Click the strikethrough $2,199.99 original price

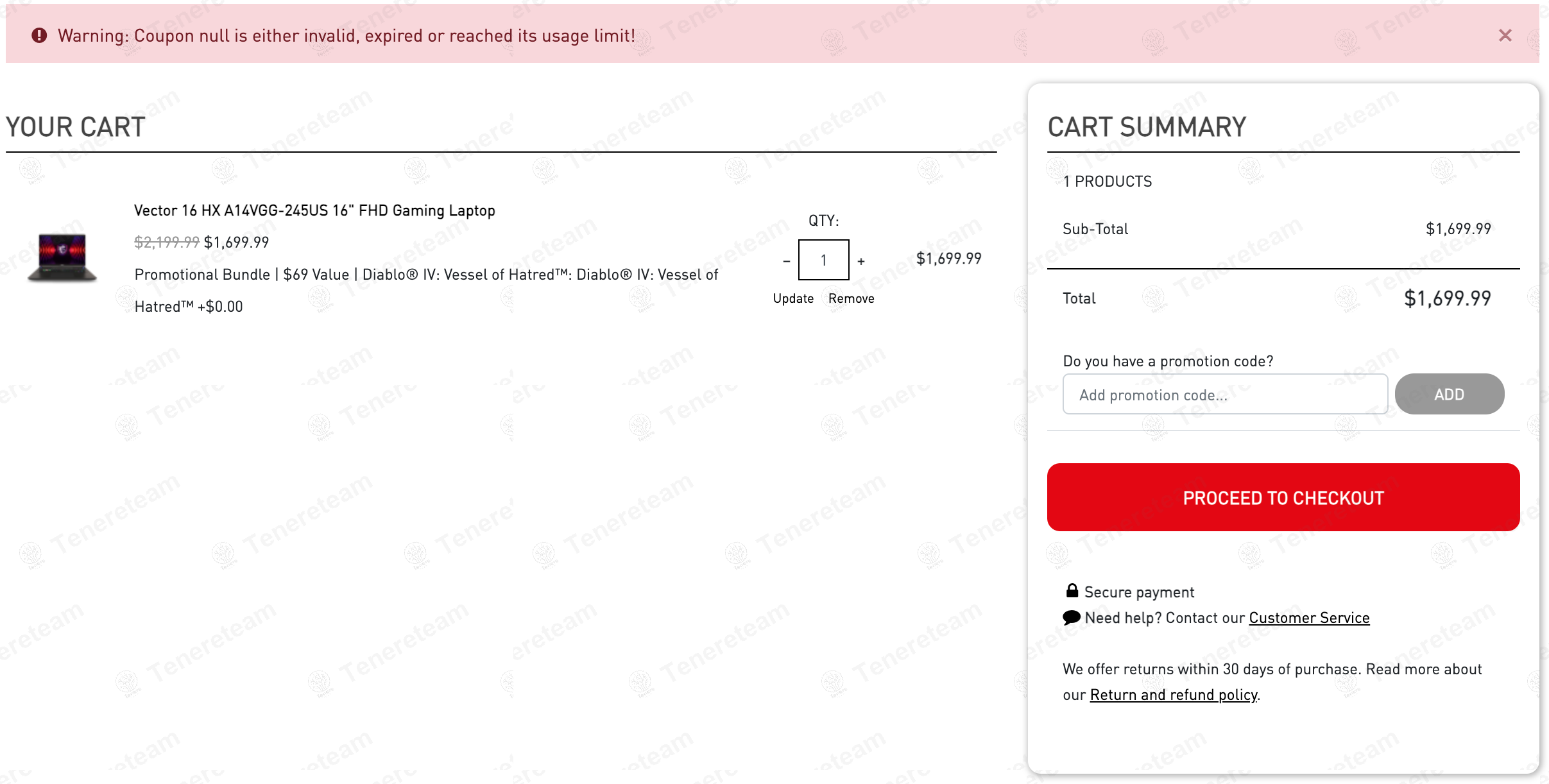[x=166, y=242]
